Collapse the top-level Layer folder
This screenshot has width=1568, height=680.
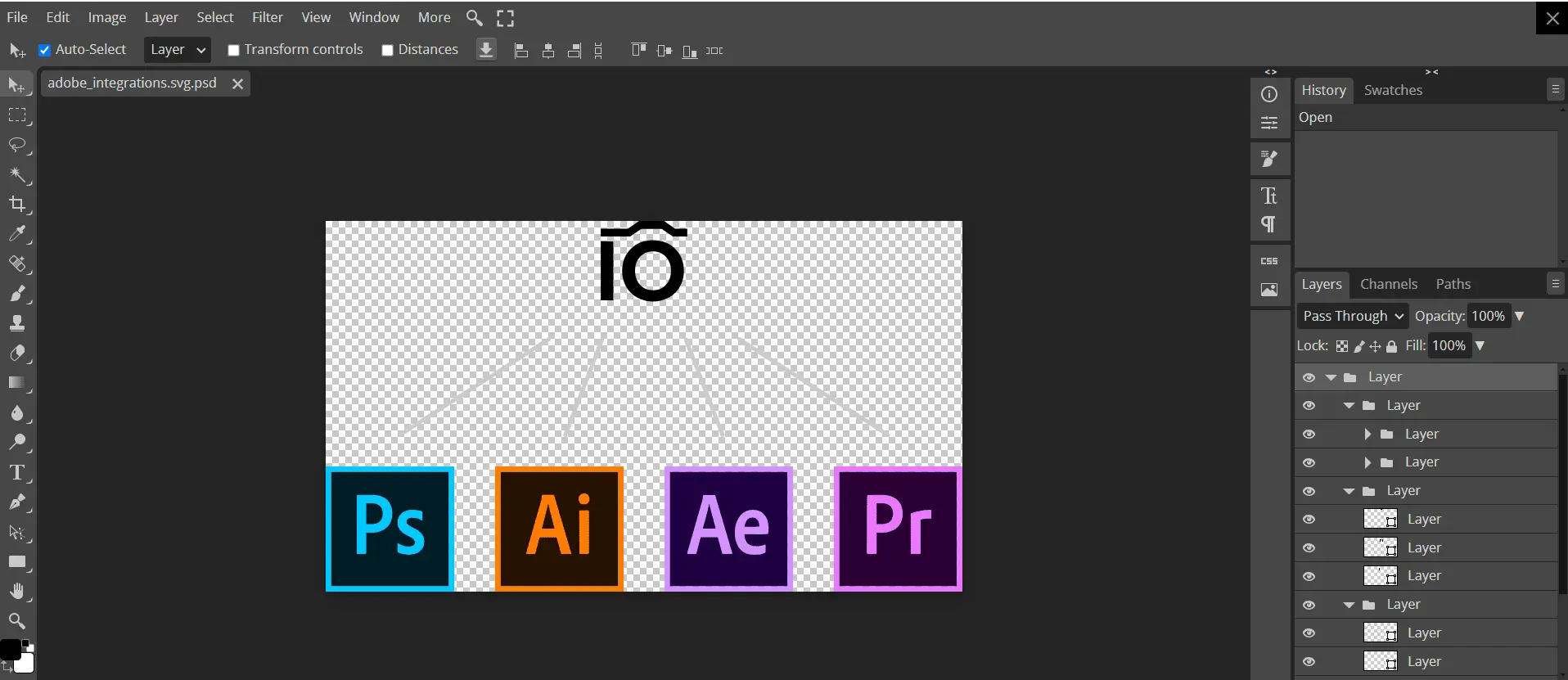[1331, 377]
